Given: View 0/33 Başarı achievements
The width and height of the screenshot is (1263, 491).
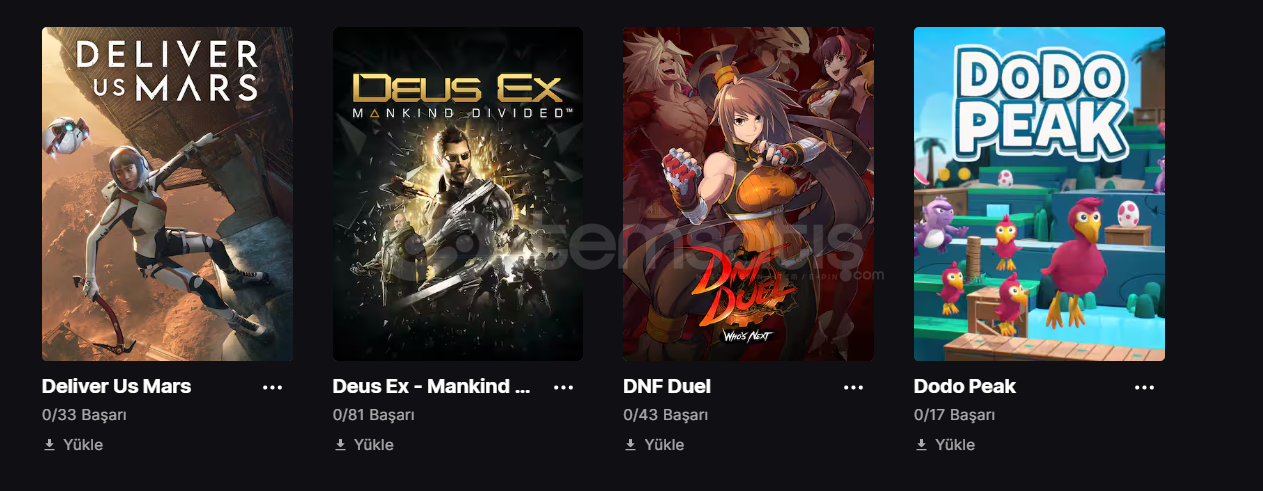Looking at the screenshot, I should pos(84,415).
